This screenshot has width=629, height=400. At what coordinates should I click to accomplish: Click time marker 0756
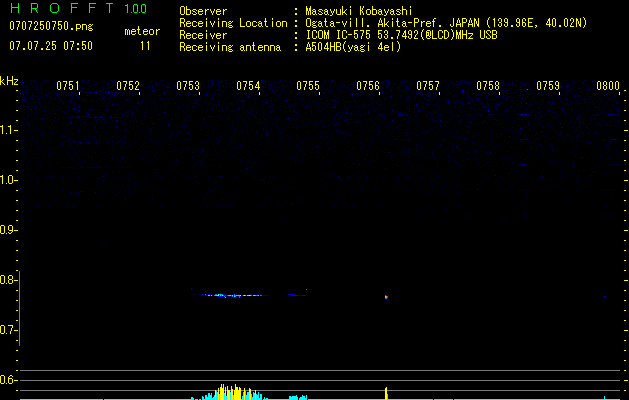click(368, 86)
